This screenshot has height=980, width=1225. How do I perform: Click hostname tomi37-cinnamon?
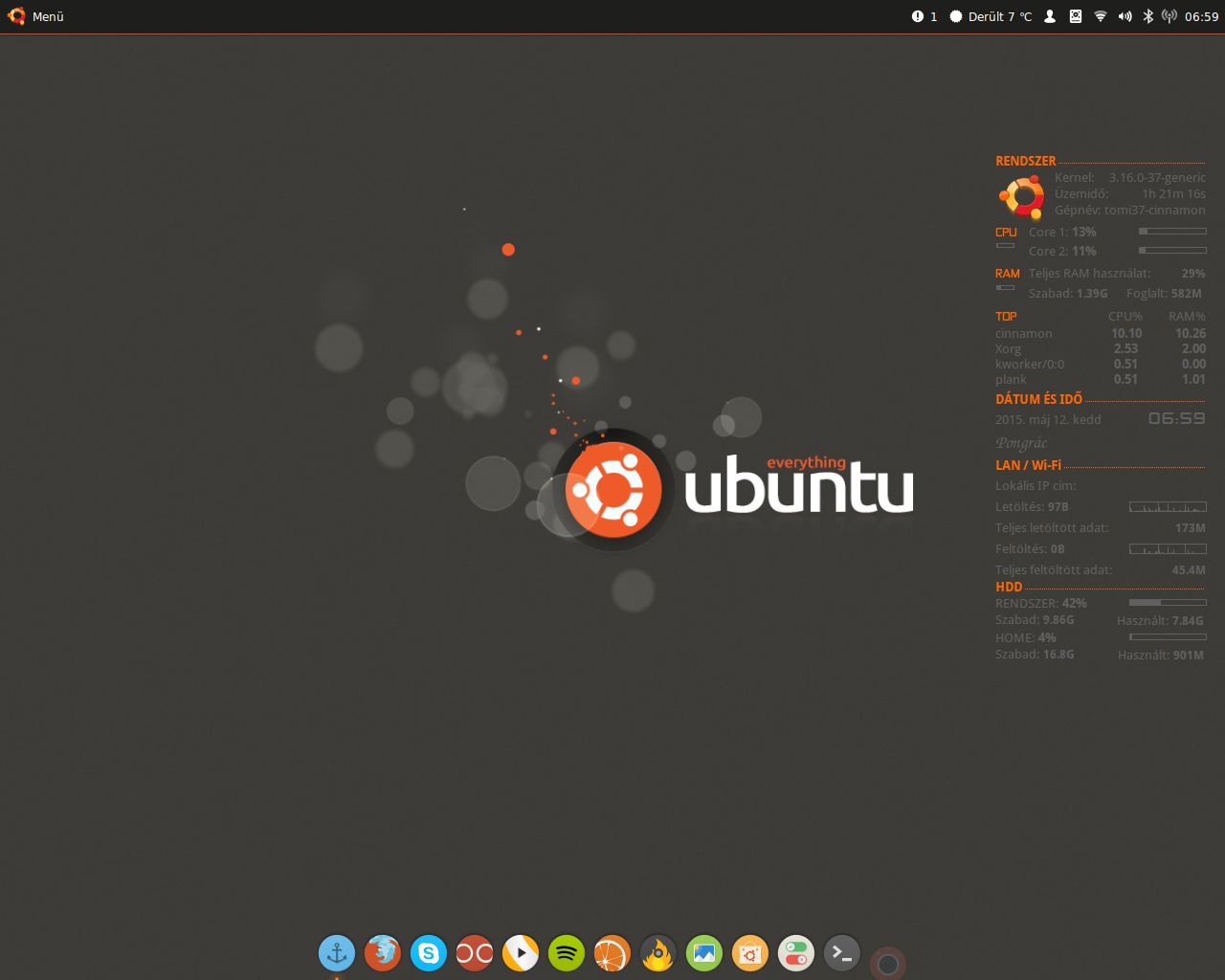(1155, 210)
